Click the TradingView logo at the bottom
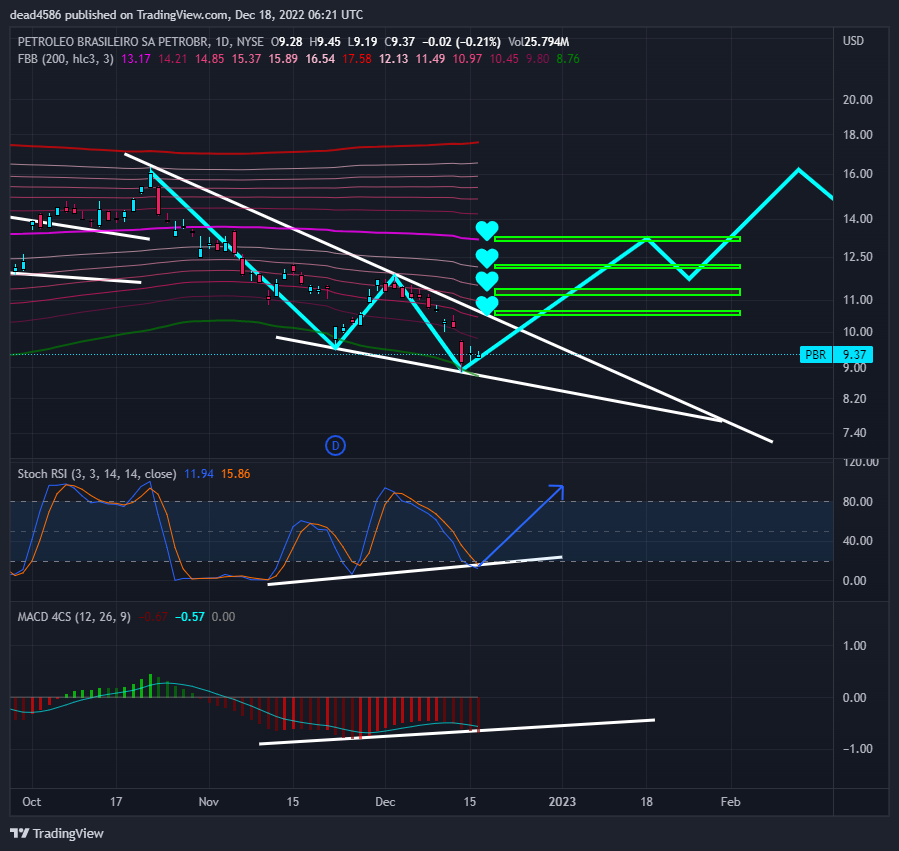The height and width of the screenshot is (851, 899). point(57,833)
